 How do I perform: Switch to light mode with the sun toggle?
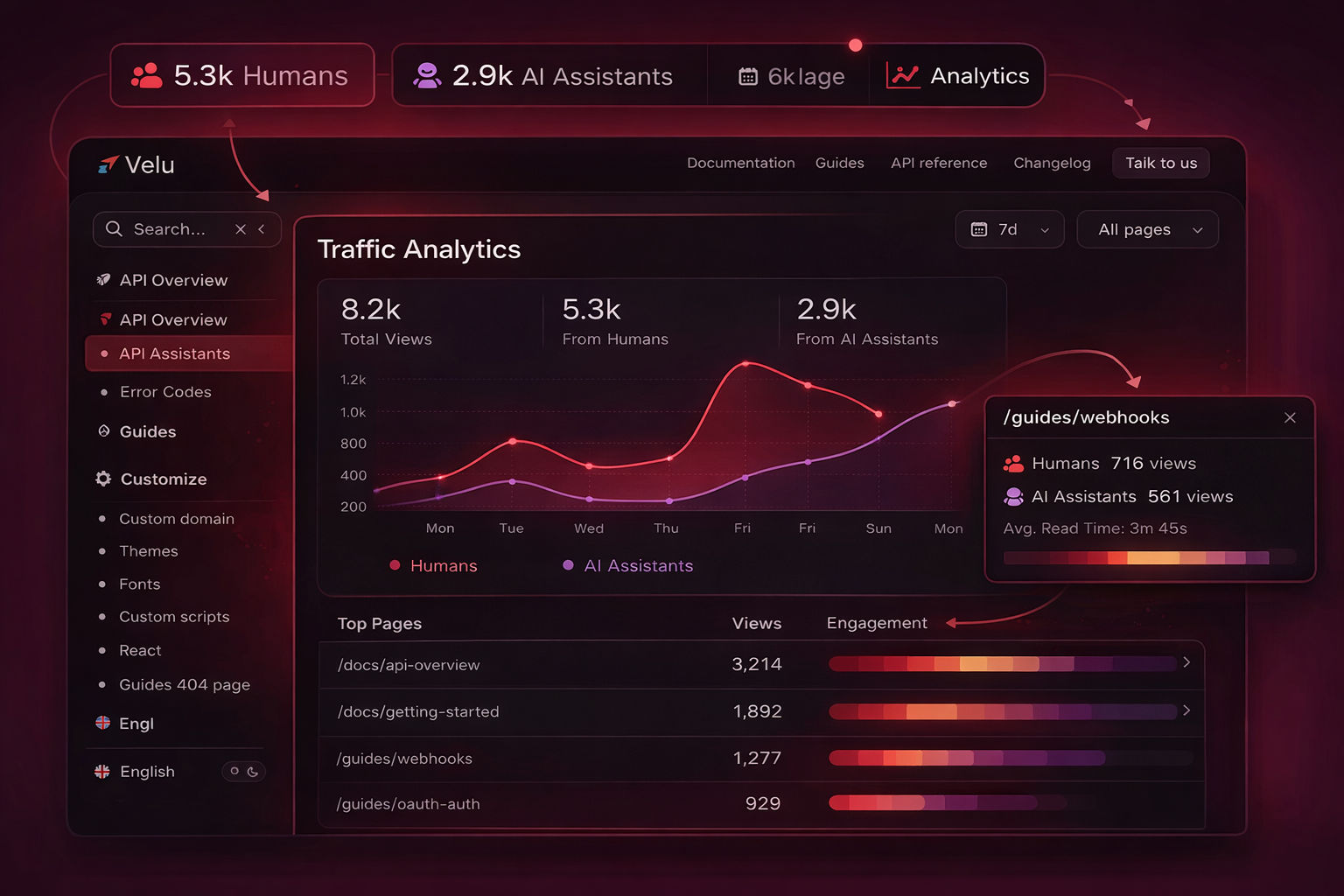233,771
